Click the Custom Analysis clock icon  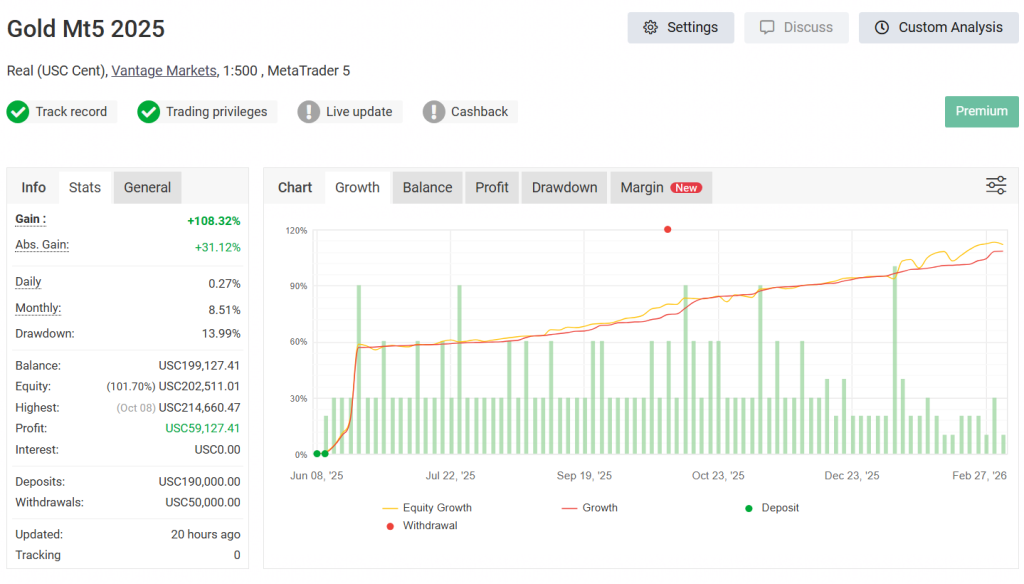coord(881,28)
